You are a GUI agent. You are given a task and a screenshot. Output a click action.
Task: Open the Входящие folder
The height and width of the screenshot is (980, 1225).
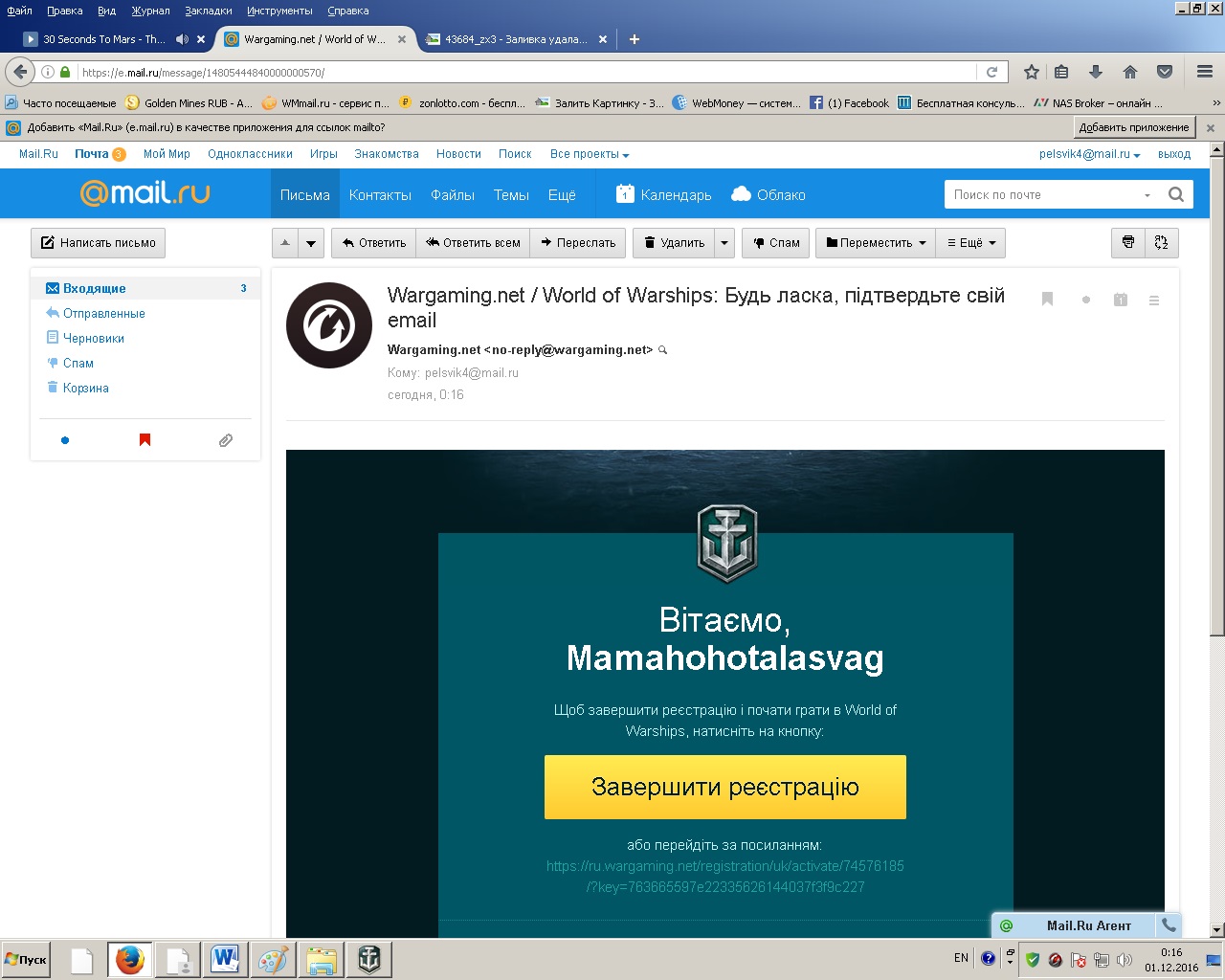(x=145, y=288)
